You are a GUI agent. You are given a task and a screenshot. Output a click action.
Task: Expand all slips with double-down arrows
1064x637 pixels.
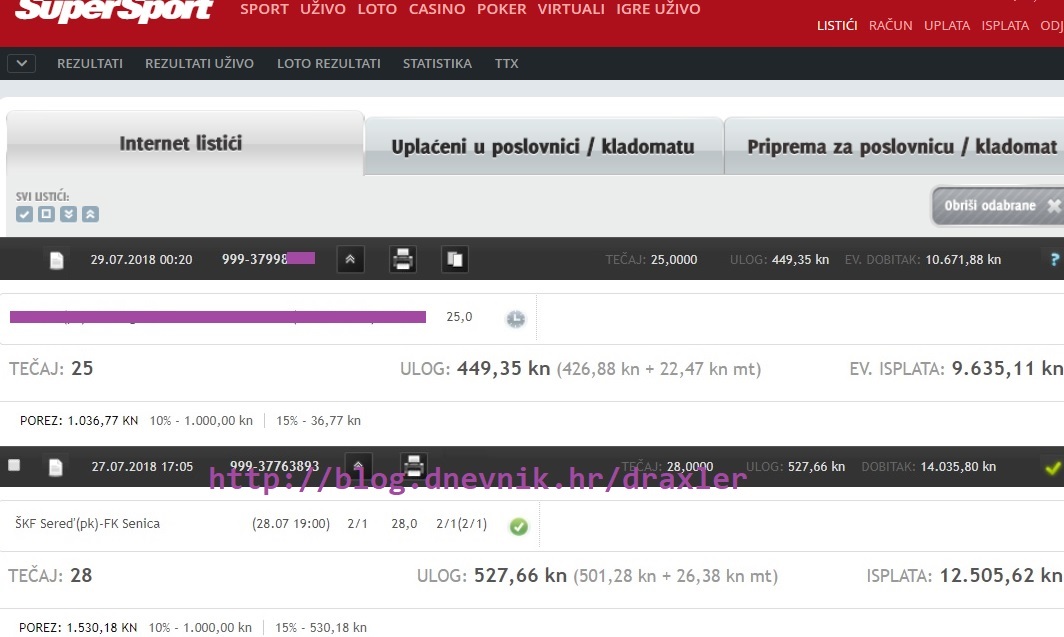(68, 214)
